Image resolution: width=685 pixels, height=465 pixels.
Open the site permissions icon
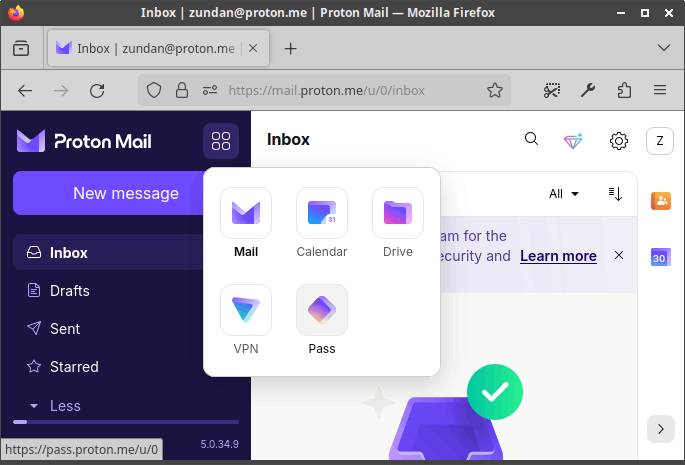(210, 90)
